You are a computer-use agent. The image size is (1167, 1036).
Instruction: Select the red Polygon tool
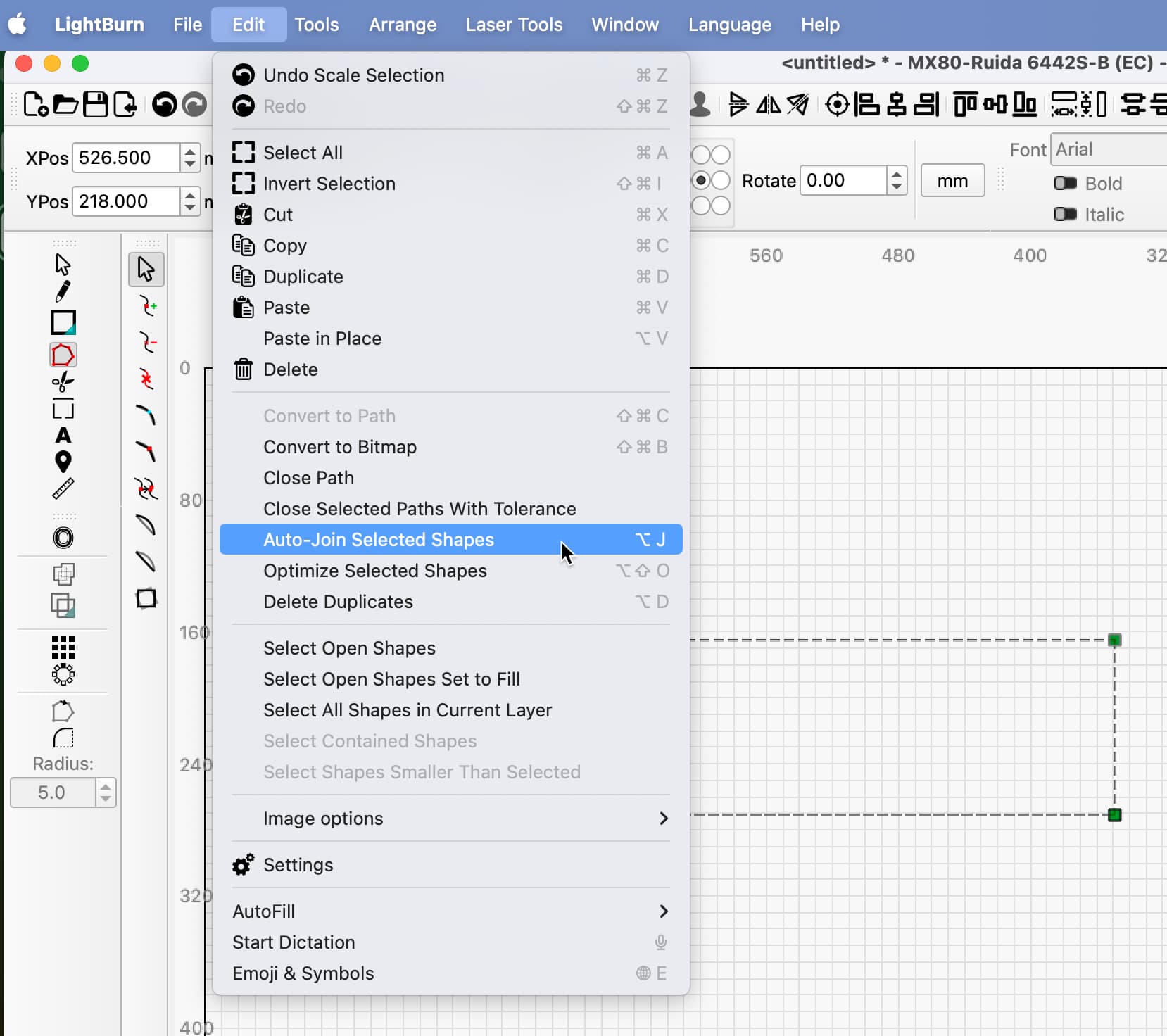63,355
